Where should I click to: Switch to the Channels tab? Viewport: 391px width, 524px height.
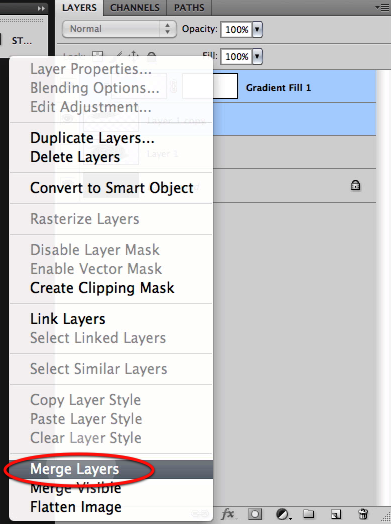coord(135,8)
